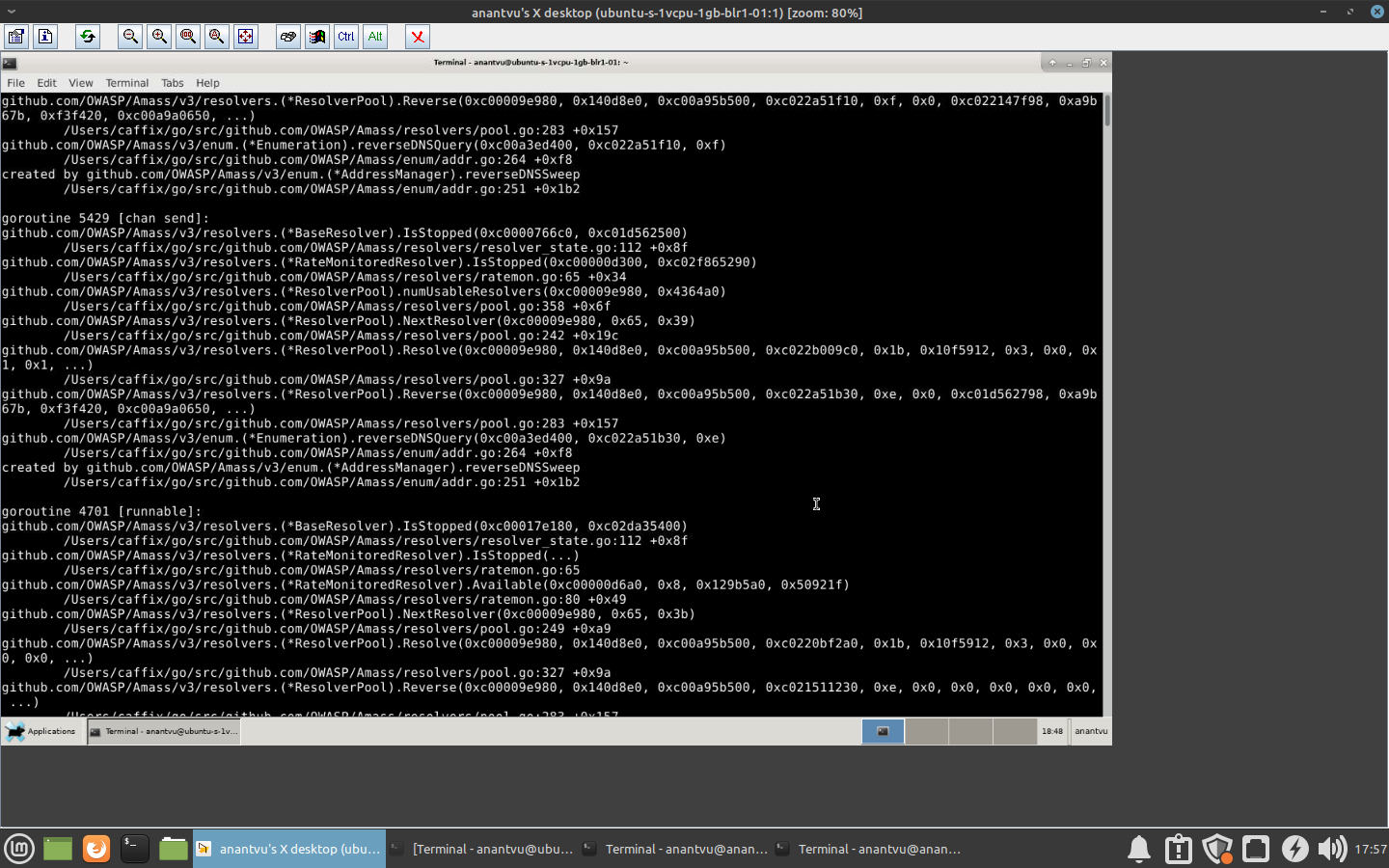The image size is (1389, 868).
Task: Open the VNC connection options icon
Action: [x=15, y=37]
